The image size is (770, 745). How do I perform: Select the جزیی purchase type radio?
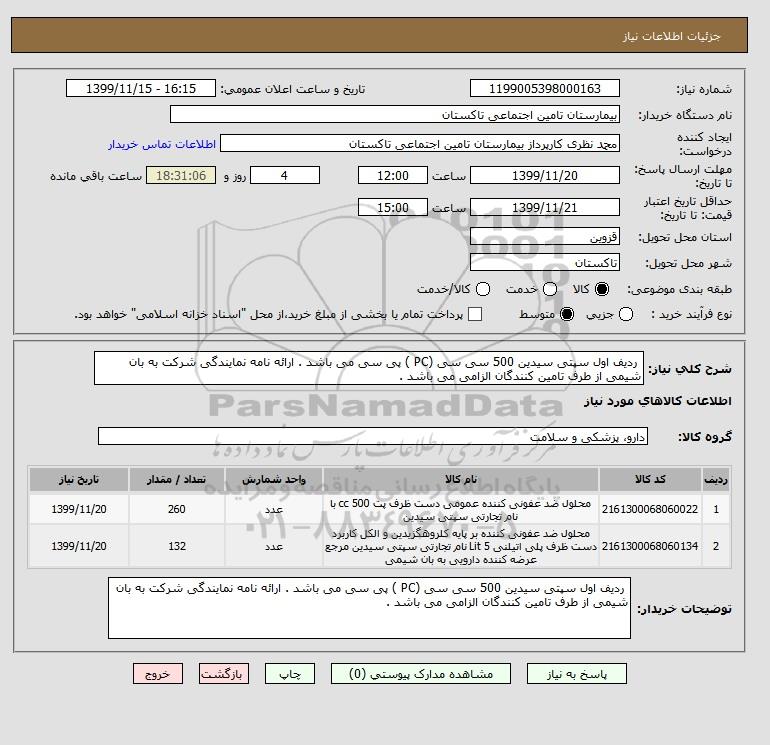(x=626, y=314)
